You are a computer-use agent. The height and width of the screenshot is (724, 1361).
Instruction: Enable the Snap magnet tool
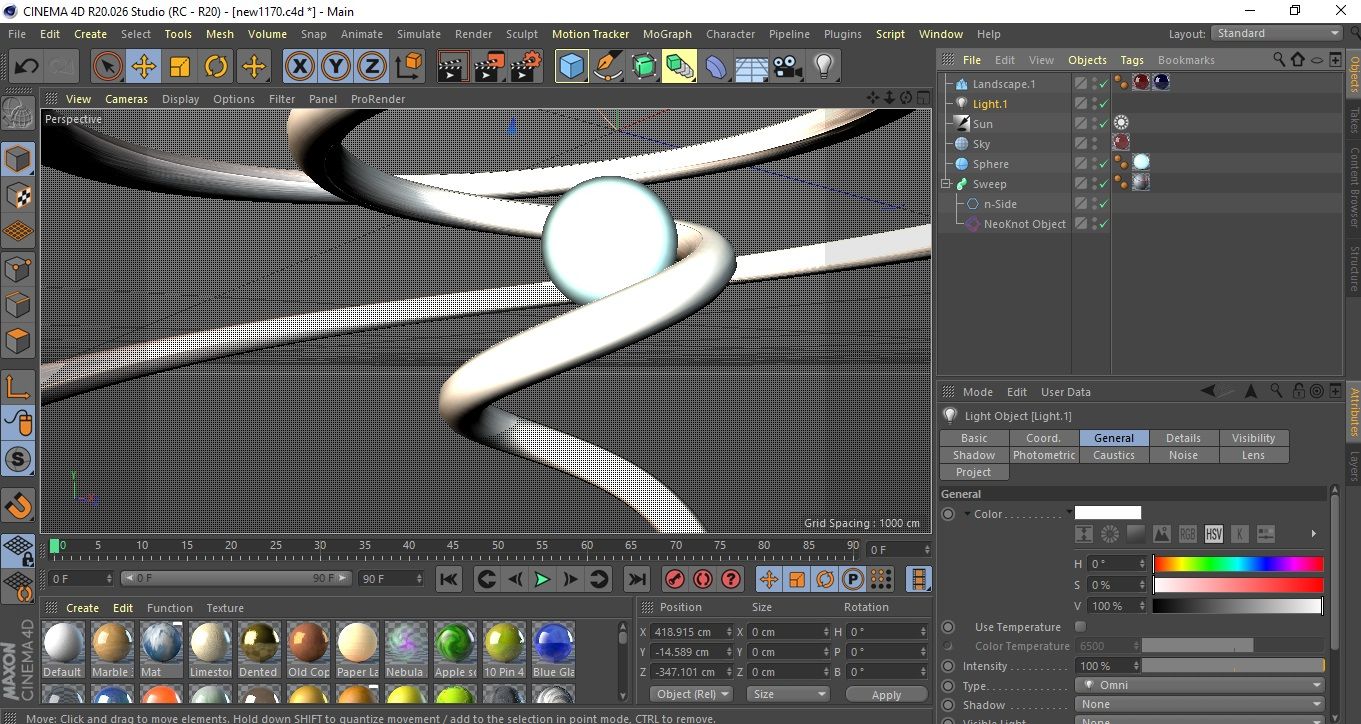click(18, 506)
